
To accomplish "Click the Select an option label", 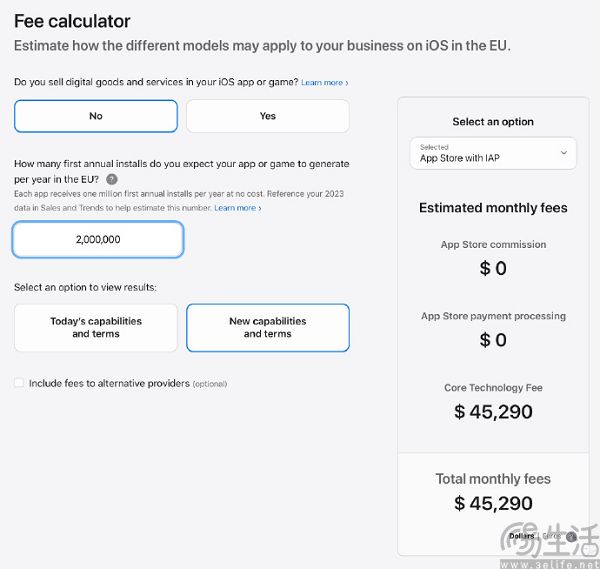I will [493, 122].
